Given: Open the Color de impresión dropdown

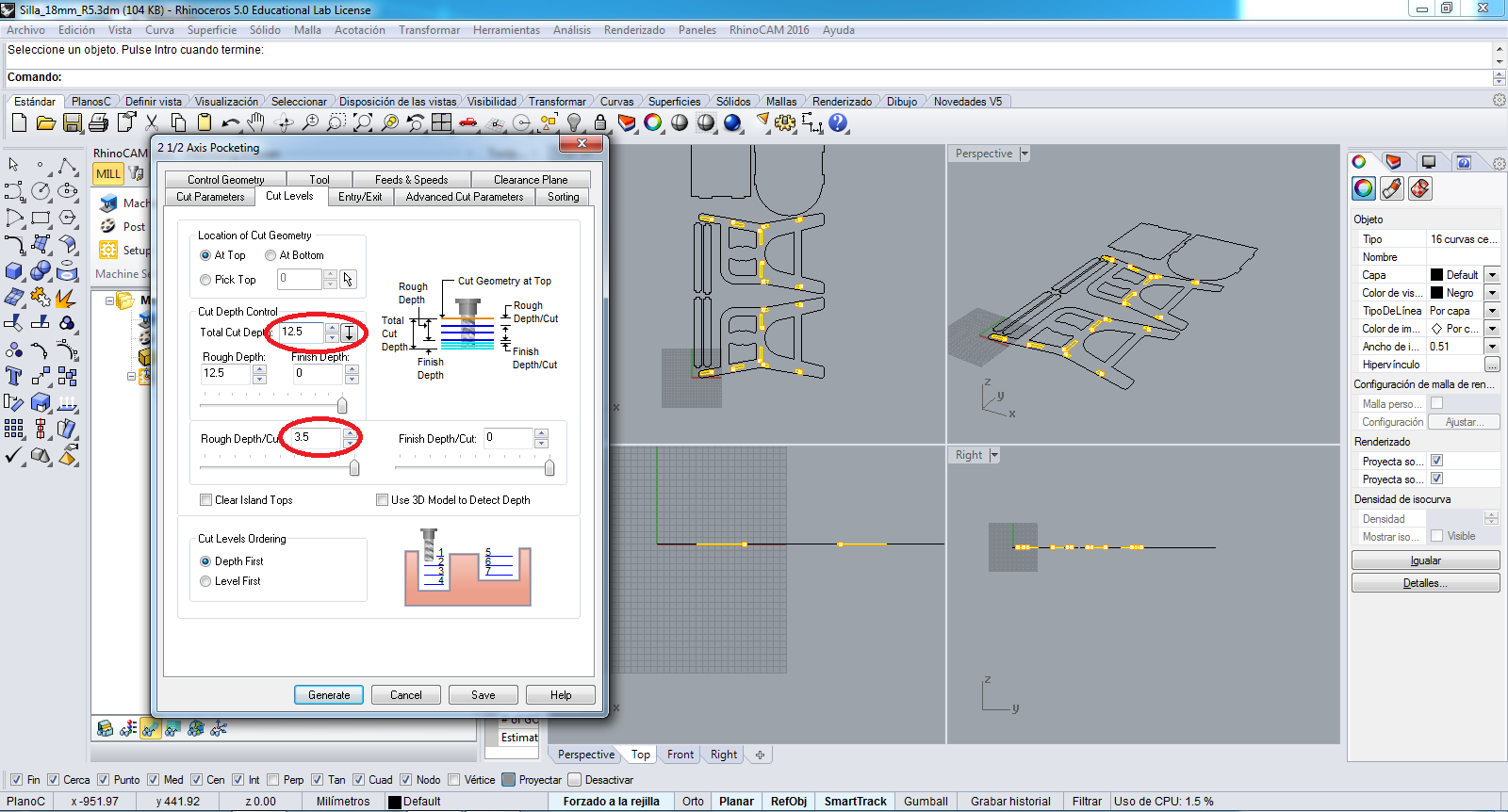Looking at the screenshot, I should click(x=1492, y=329).
